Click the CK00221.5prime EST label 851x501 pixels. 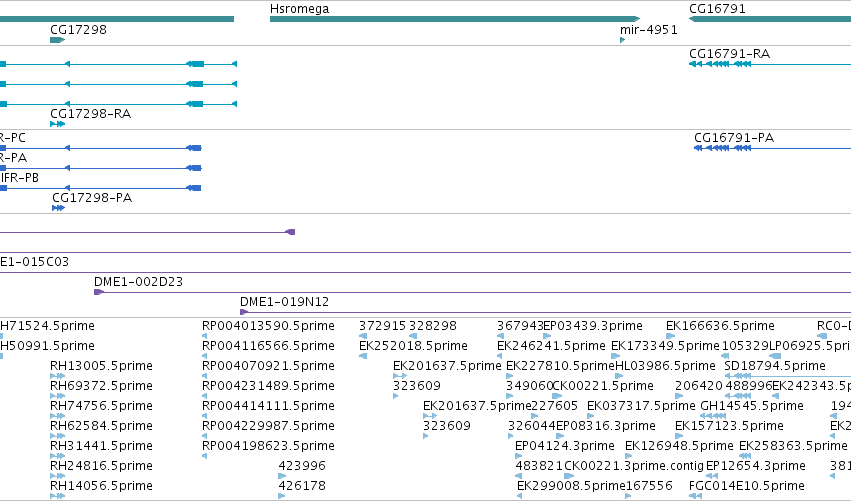point(603,386)
